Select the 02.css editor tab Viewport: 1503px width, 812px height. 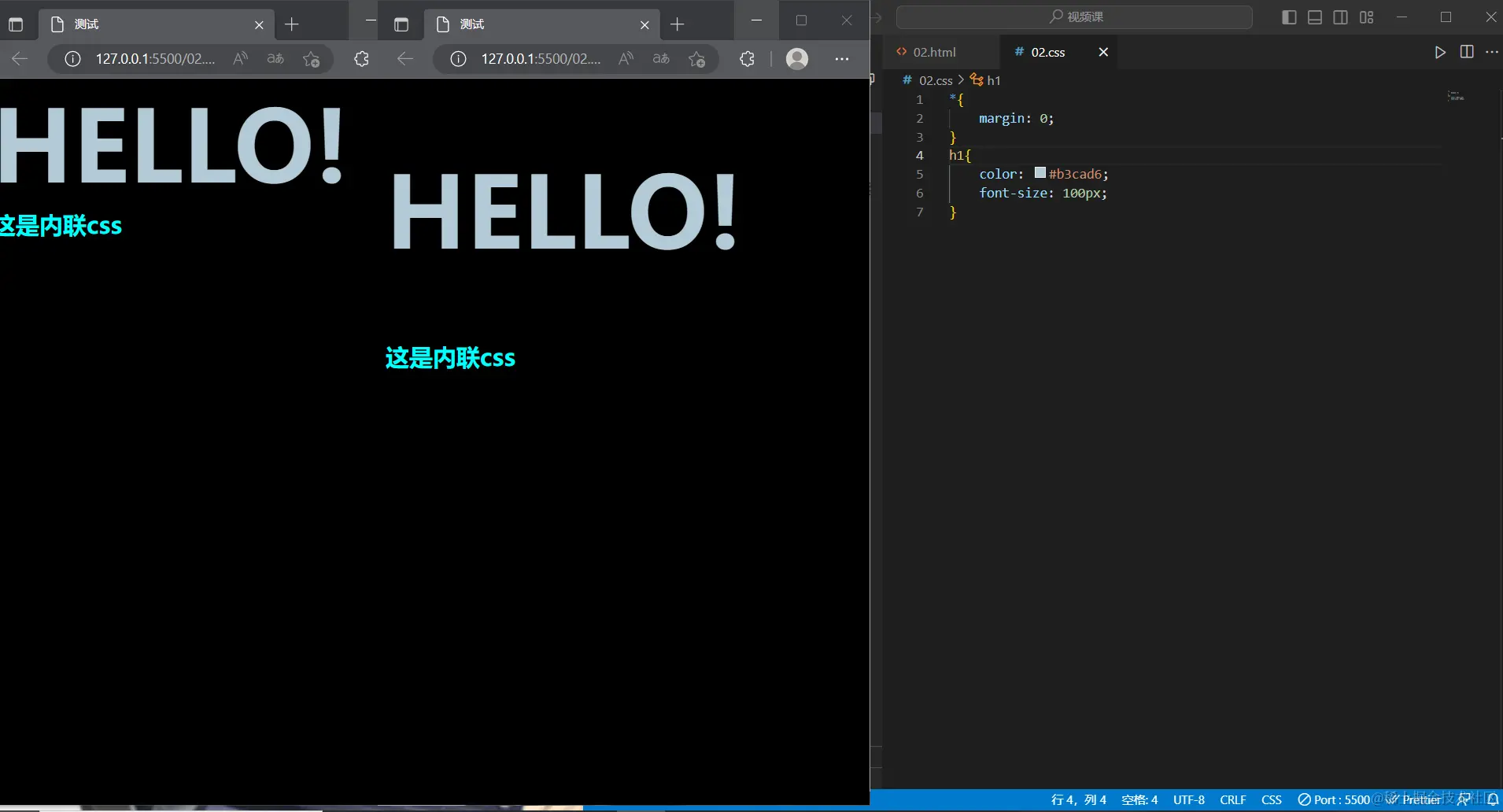point(1047,52)
